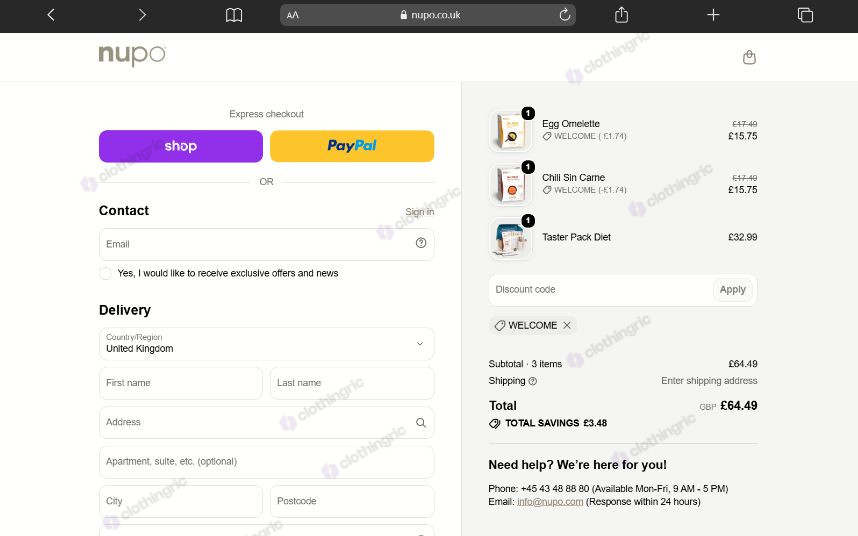858x536 pixels.
Task: Click the nupo.co.uk address bar
Action: click(x=428, y=15)
